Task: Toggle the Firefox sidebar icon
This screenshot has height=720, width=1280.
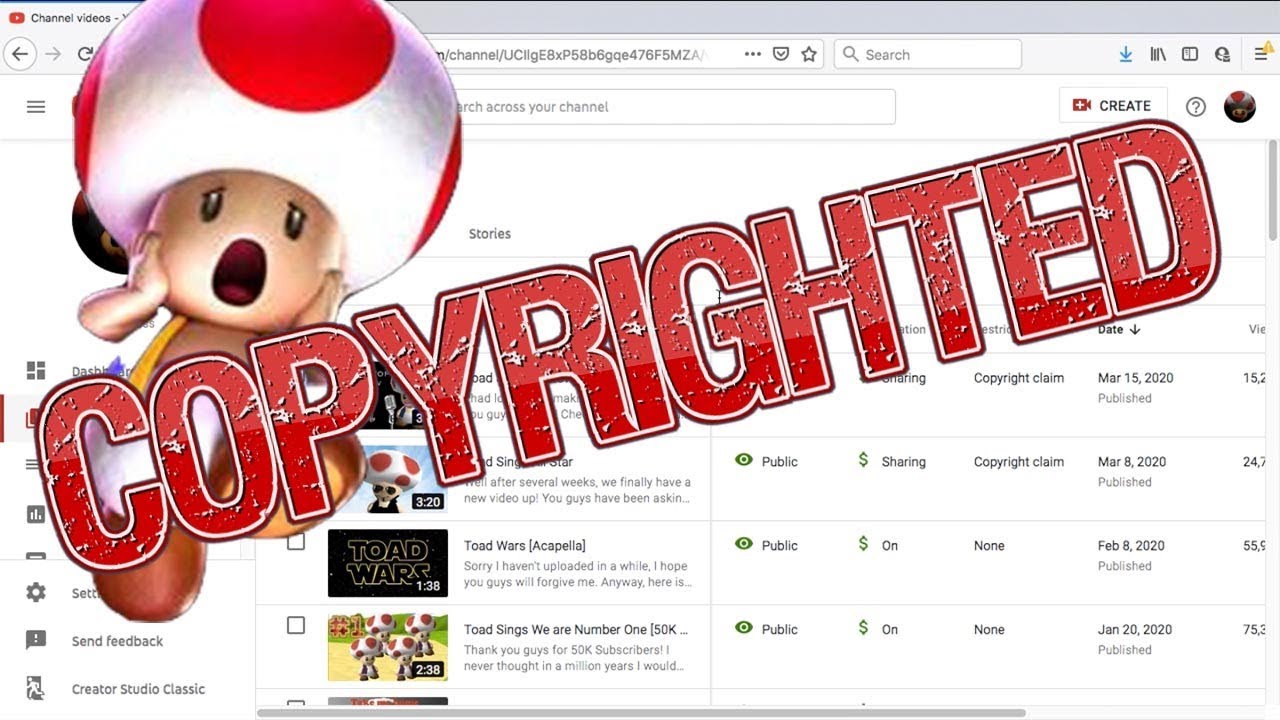Action: (x=1190, y=54)
